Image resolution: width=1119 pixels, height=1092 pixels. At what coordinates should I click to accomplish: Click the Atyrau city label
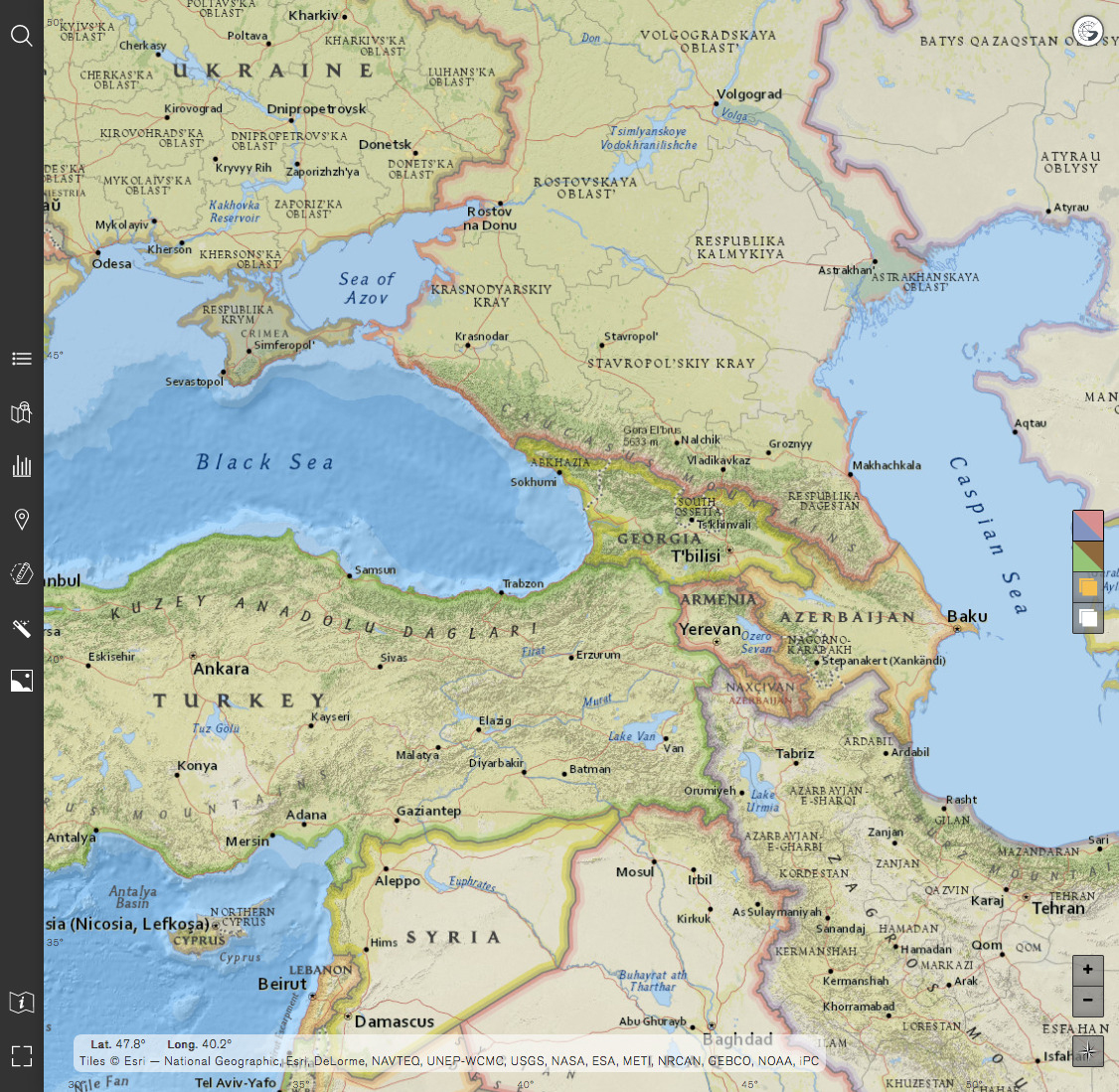tap(1071, 208)
